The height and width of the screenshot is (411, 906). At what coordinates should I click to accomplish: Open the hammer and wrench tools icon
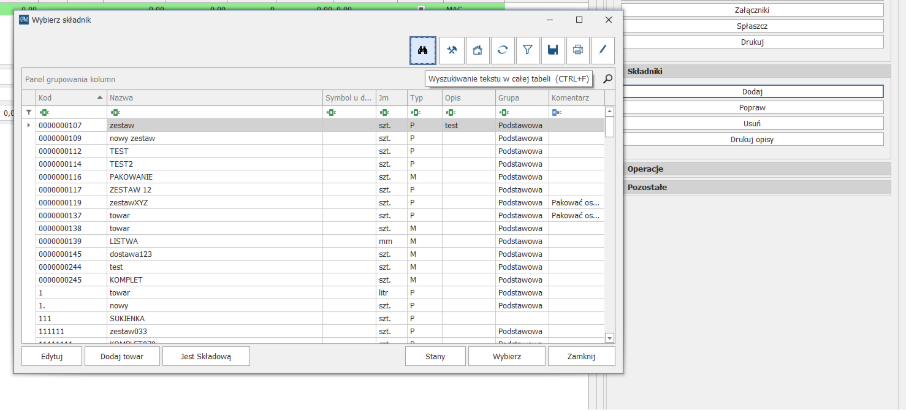pos(451,50)
